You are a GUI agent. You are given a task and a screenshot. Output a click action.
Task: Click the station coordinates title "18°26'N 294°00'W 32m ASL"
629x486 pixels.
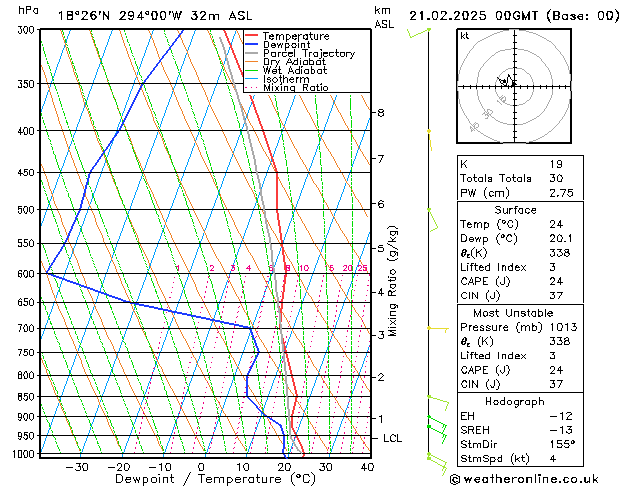coord(155,16)
